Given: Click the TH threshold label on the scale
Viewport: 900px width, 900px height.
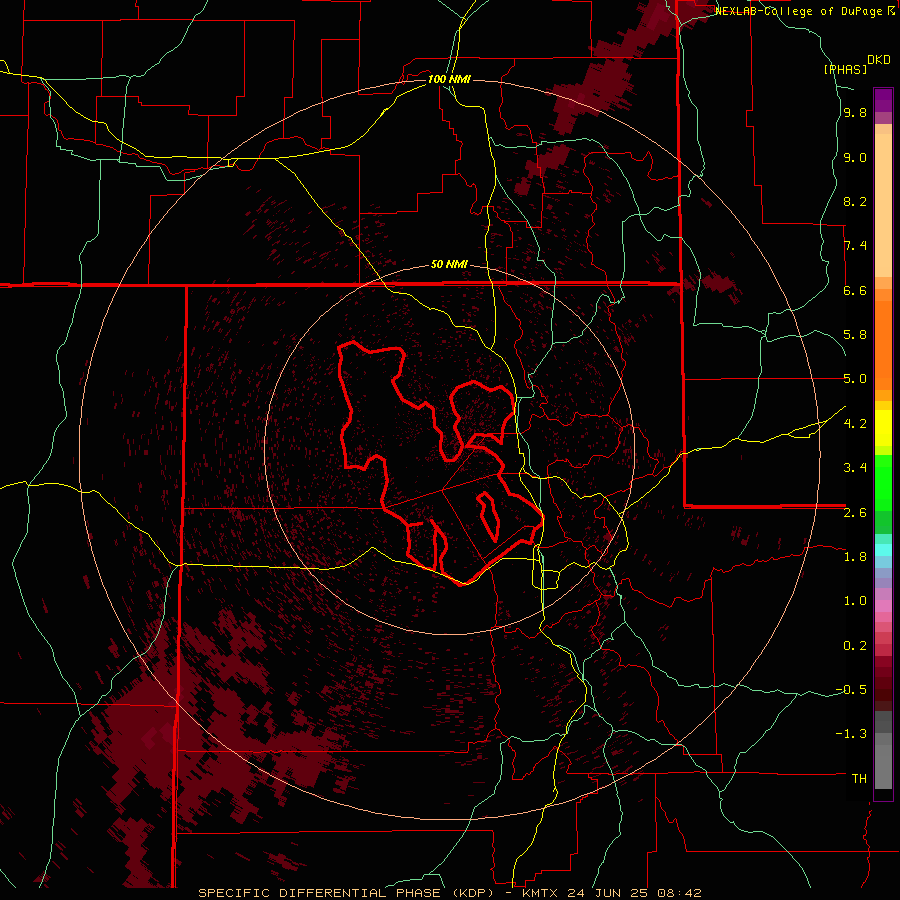Looking at the screenshot, I should (x=859, y=779).
